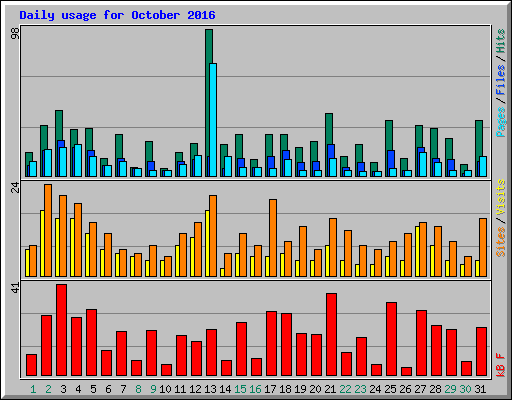Click the orange visits bar for day 17
This screenshot has height=400, width=512.
[x=273, y=238]
